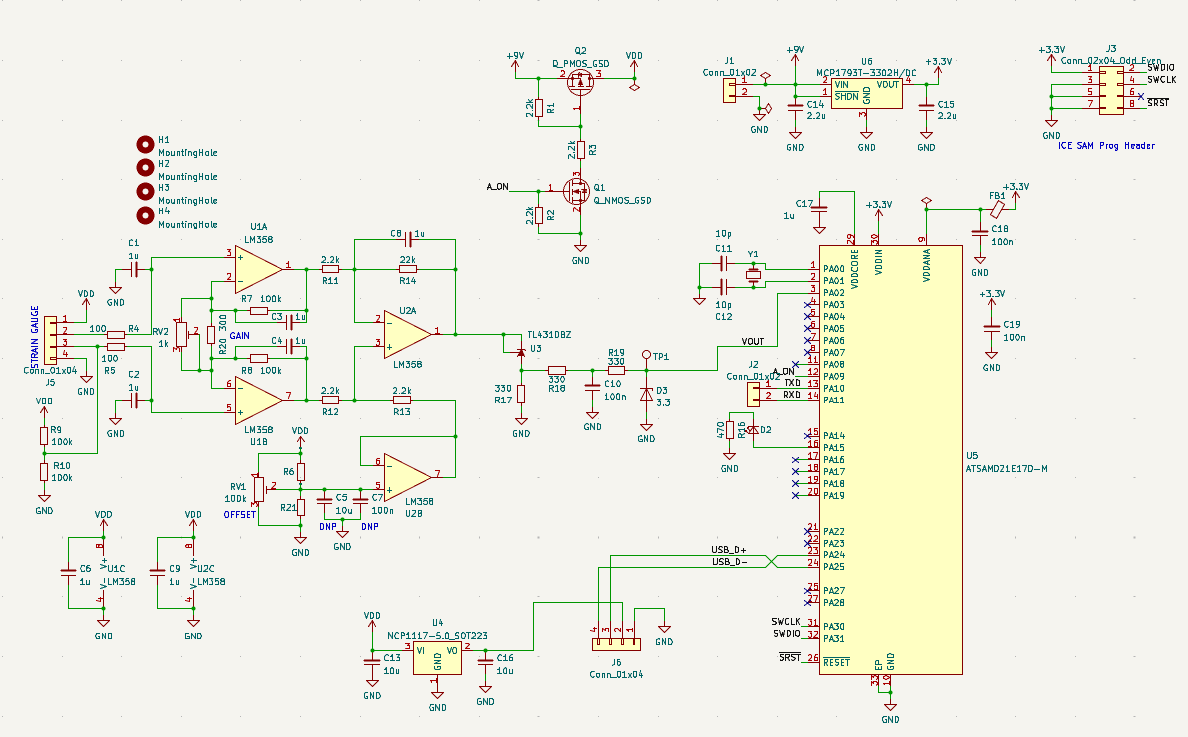Click the U2B LM358 op-amp symbol
This screenshot has height=737, width=1188.
tap(399, 477)
